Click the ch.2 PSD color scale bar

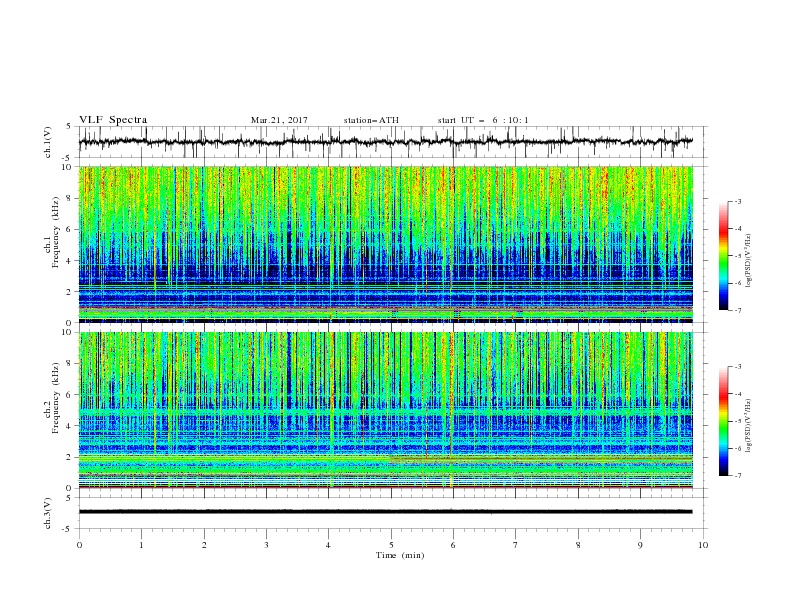[x=723, y=421]
